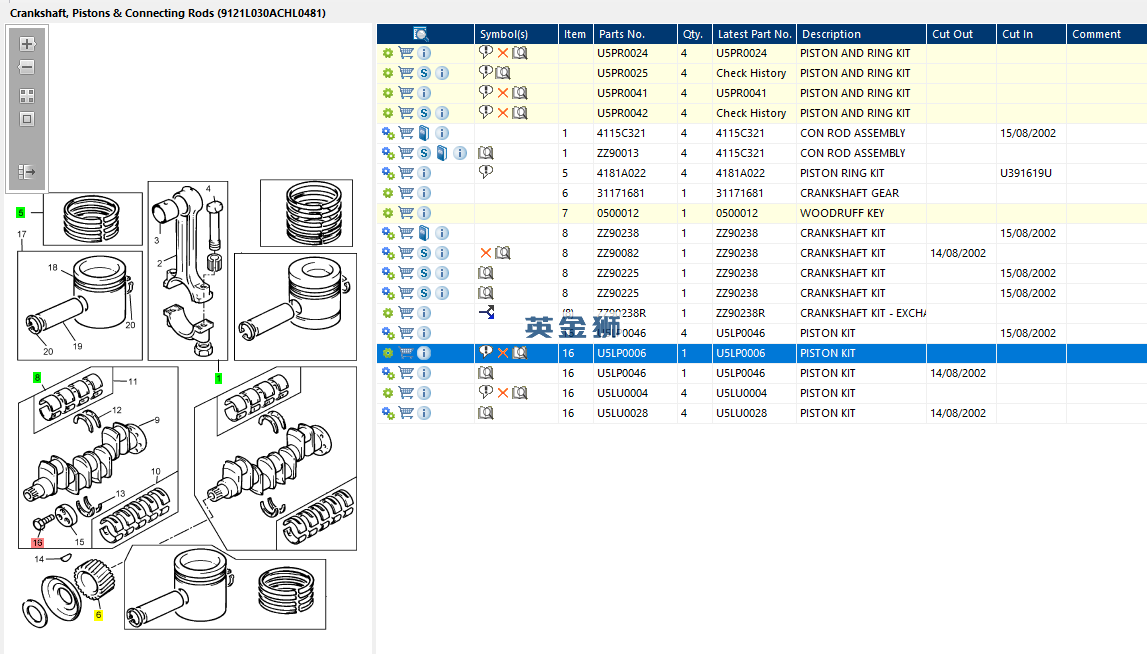The image size is (1147, 654).
Task: Click the blue arrow symbol for ZZ90238R
Action: tap(486, 313)
